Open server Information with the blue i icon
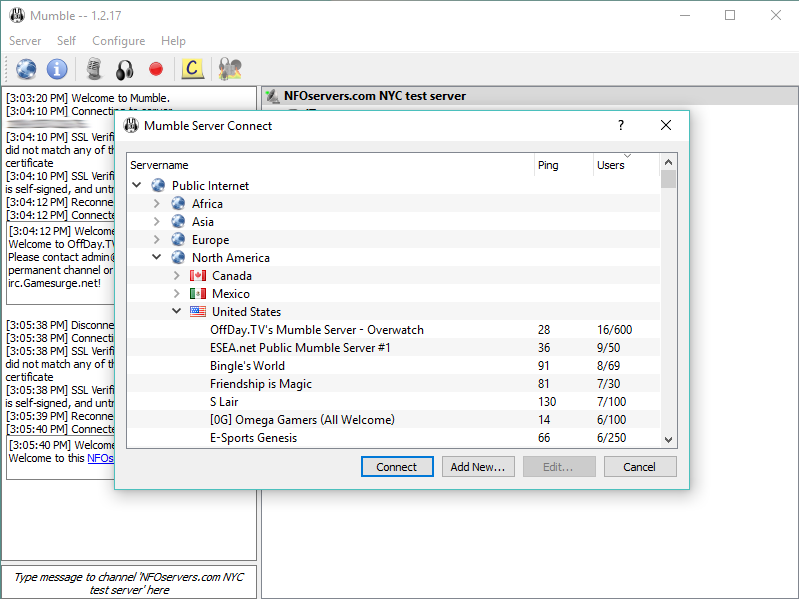The width and height of the screenshot is (800, 600). coord(57,69)
